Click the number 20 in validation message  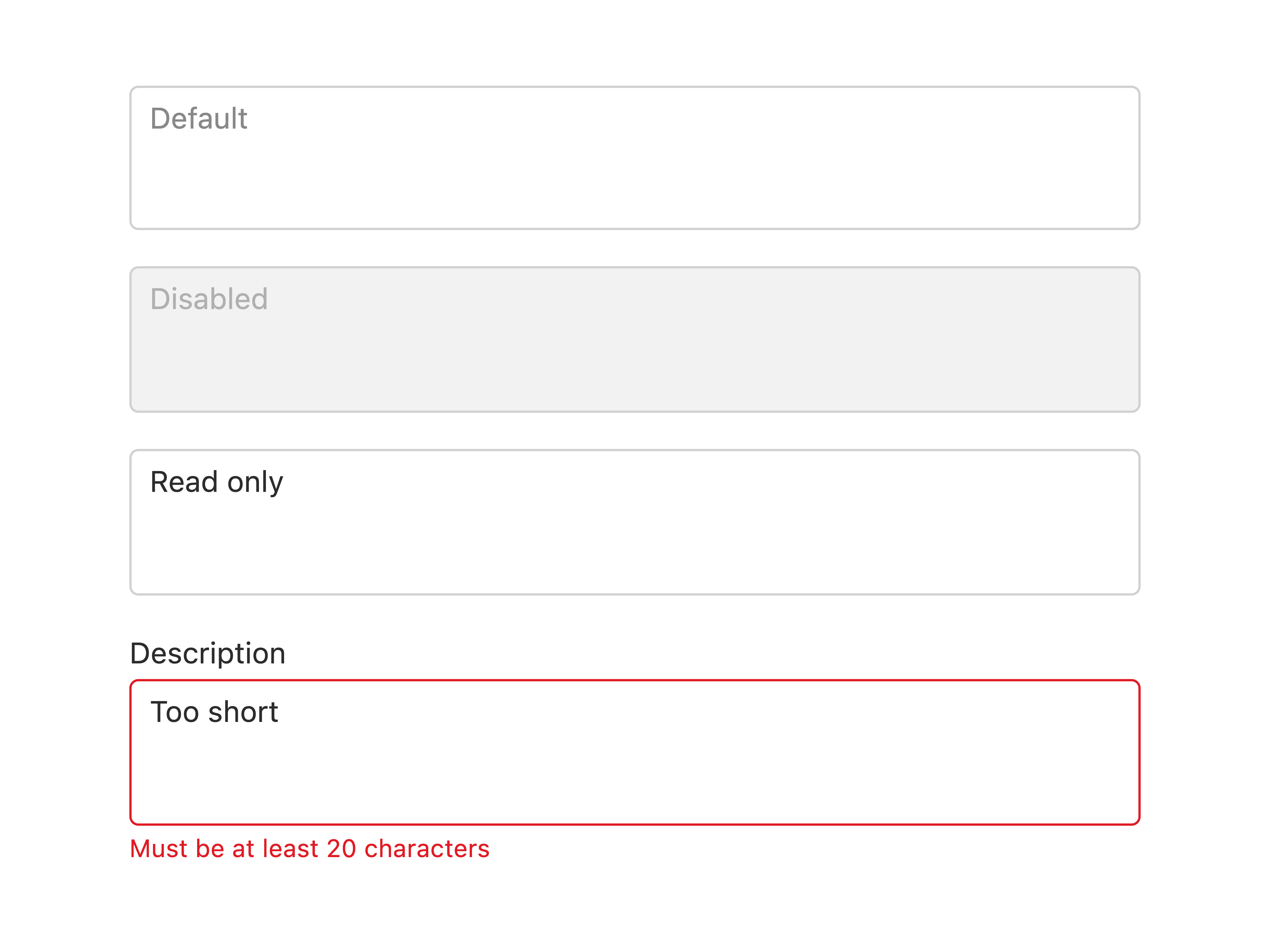[x=341, y=849]
